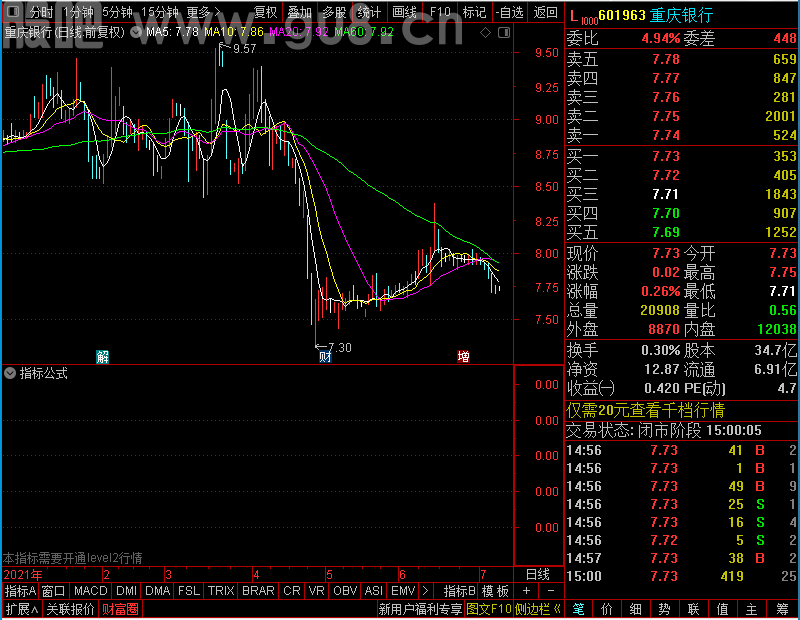
Task: Select the TRIX indicator
Action: coord(221,591)
